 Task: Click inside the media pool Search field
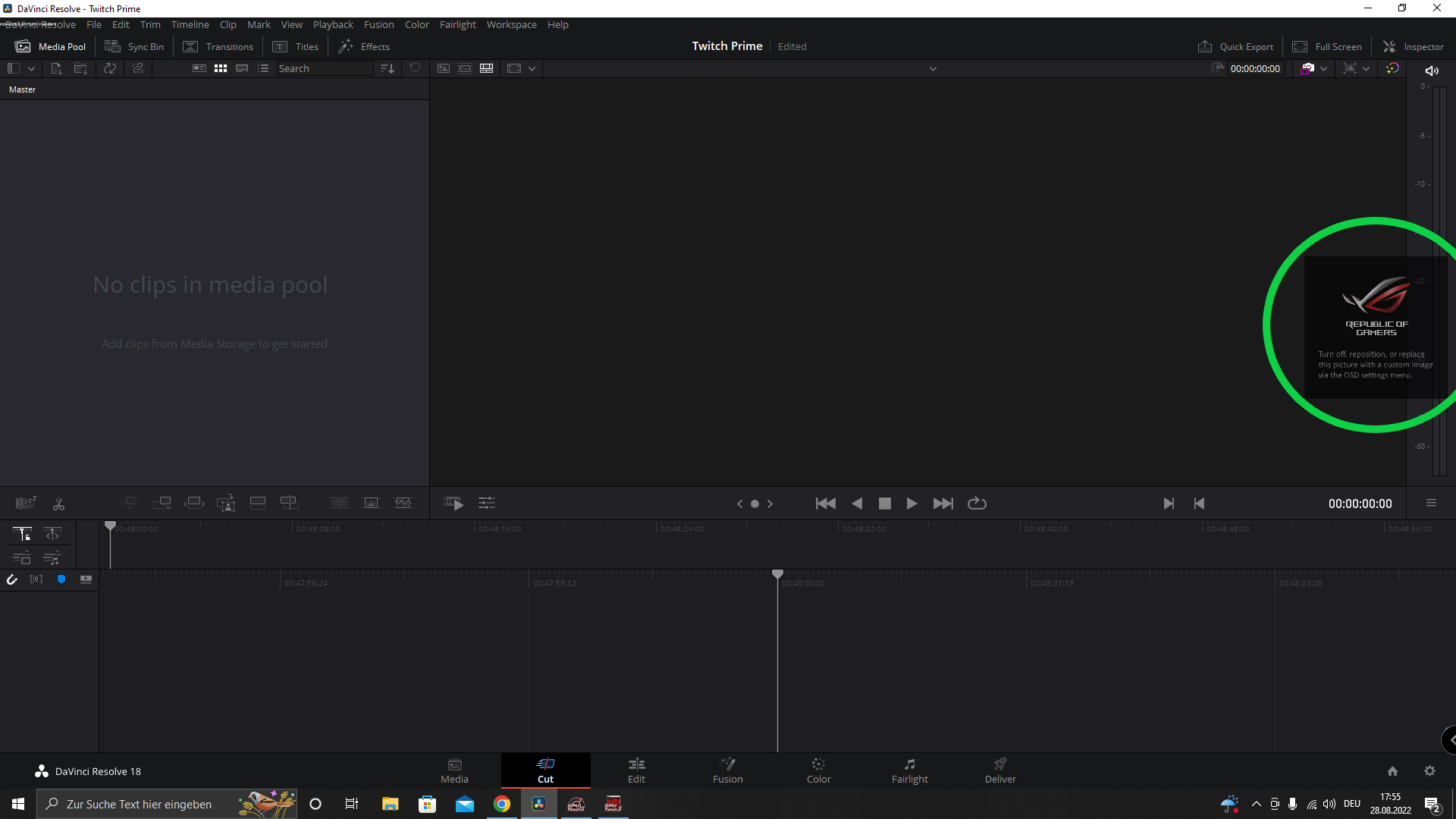(x=325, y=68)
